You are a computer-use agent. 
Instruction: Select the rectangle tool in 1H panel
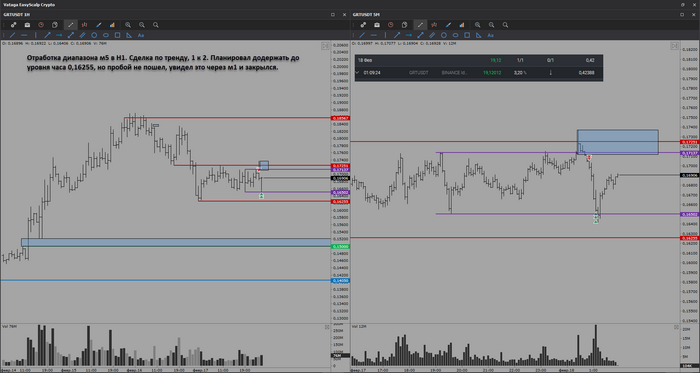(x=117, y=35)
